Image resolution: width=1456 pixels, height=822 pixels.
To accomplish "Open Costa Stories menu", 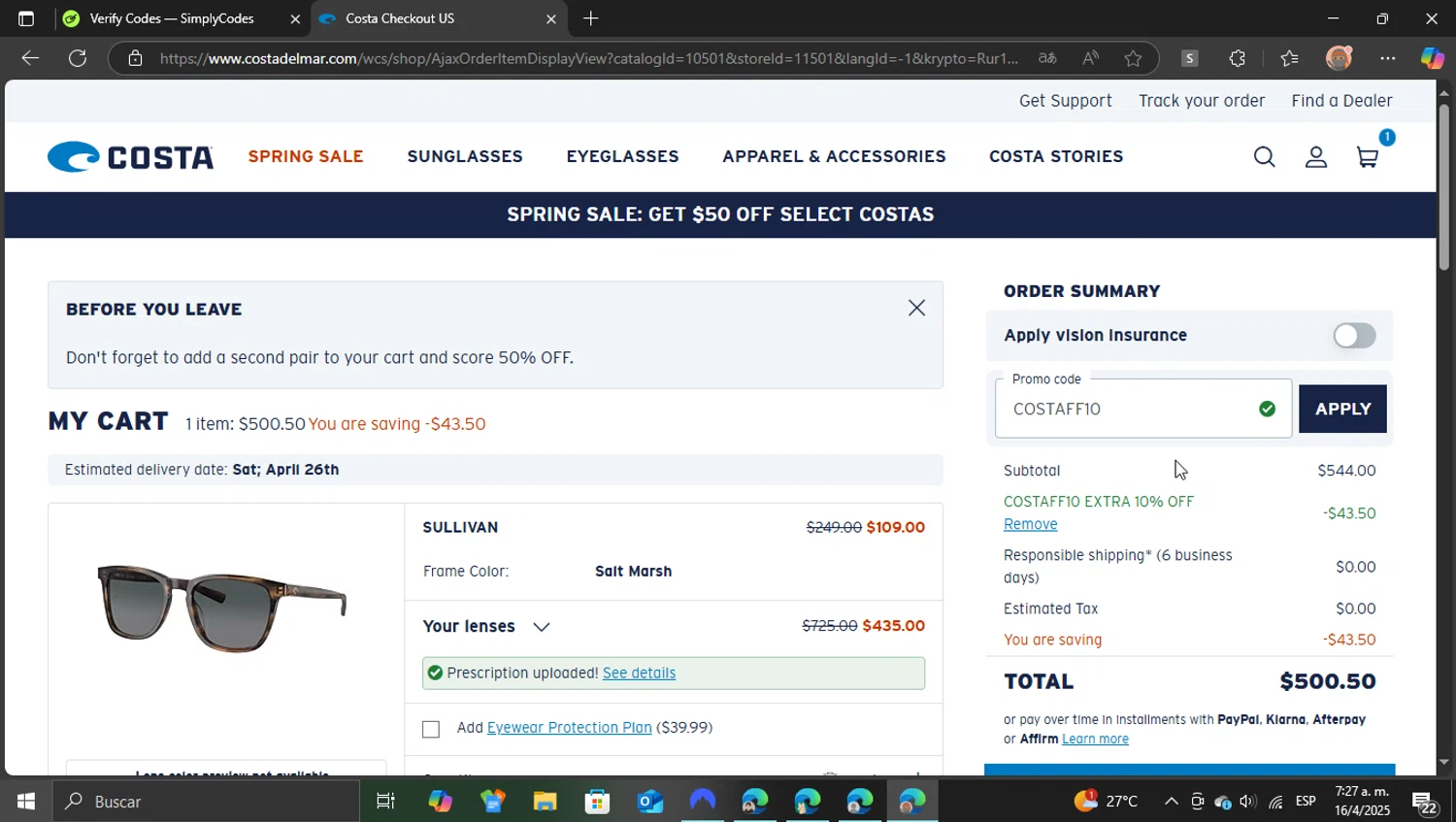I will [1056, 156].
